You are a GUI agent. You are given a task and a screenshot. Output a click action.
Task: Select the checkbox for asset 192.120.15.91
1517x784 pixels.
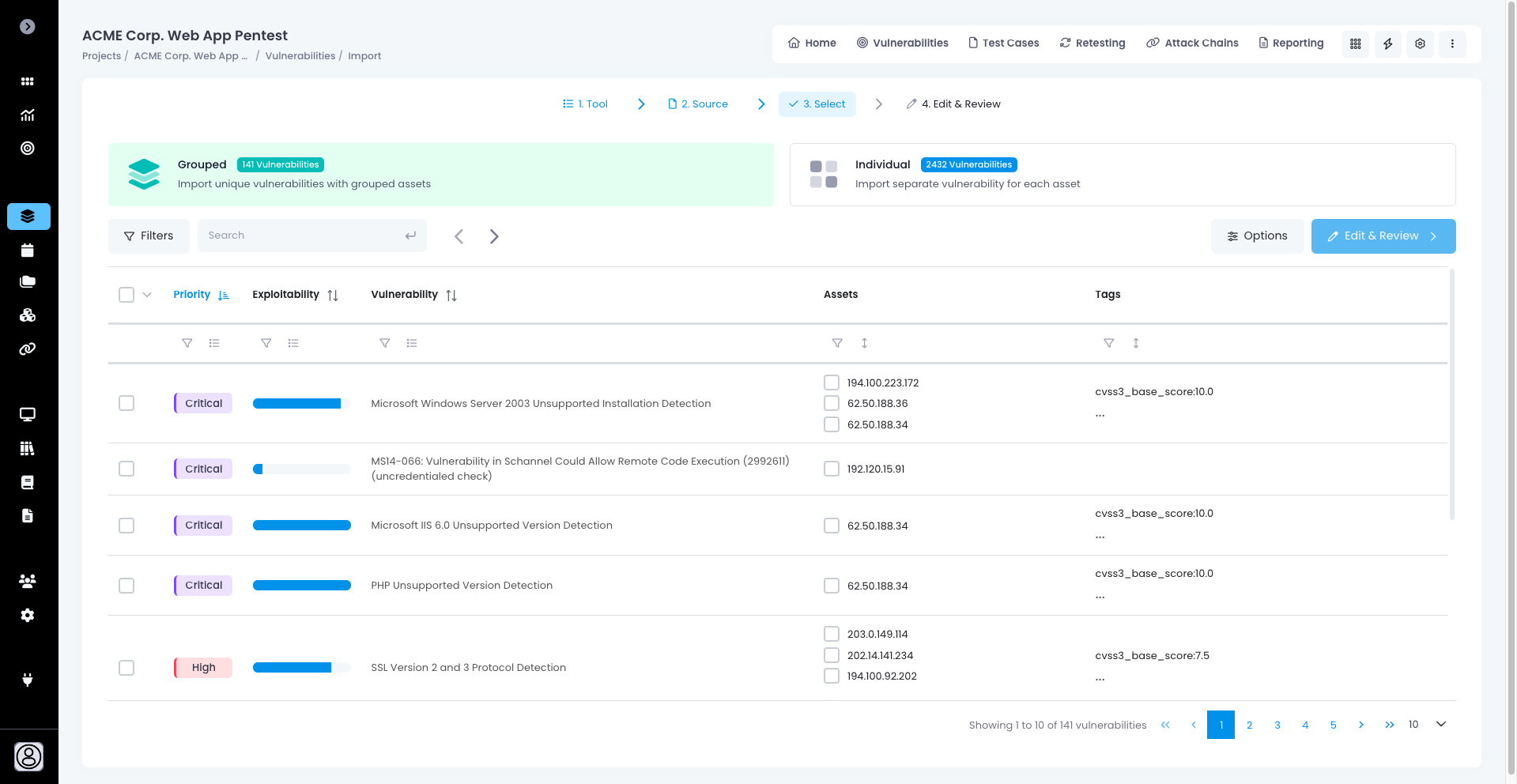tap(831, 469)
